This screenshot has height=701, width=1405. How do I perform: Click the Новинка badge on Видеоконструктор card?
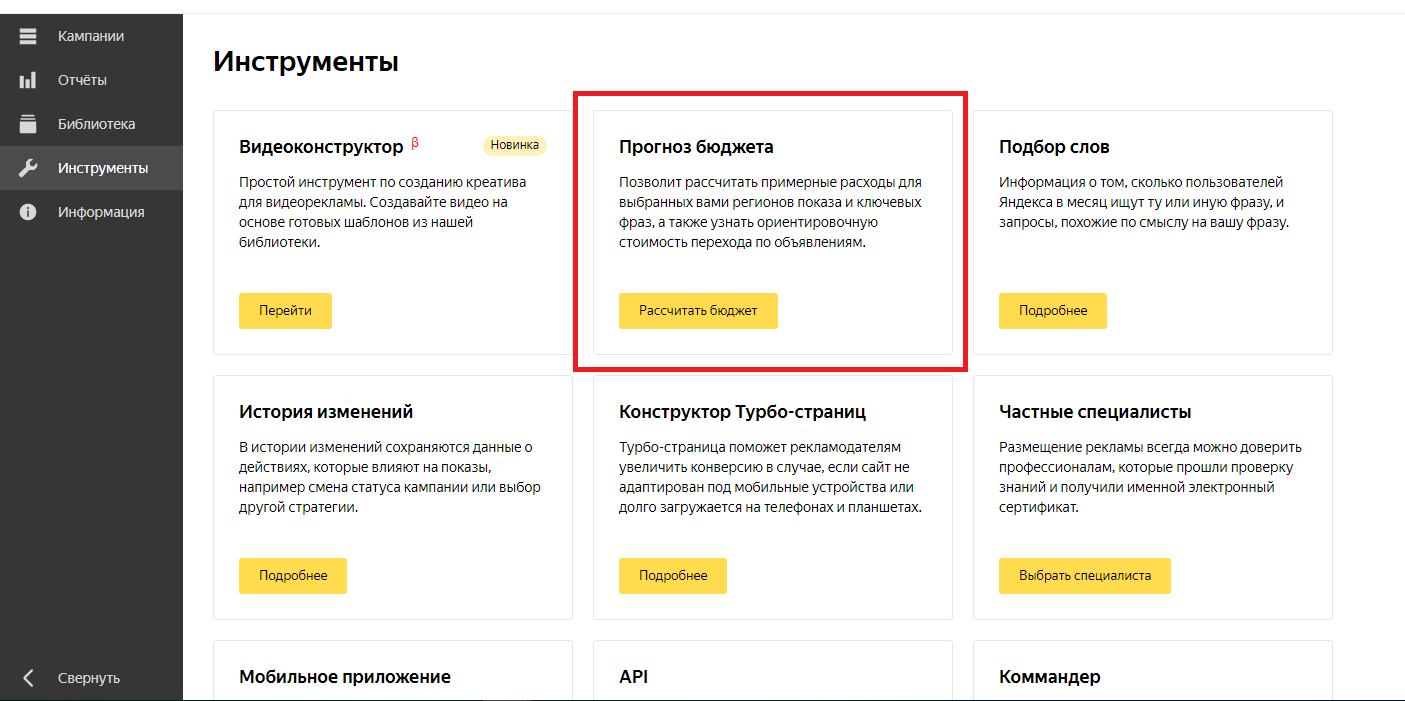click(514, 145)
